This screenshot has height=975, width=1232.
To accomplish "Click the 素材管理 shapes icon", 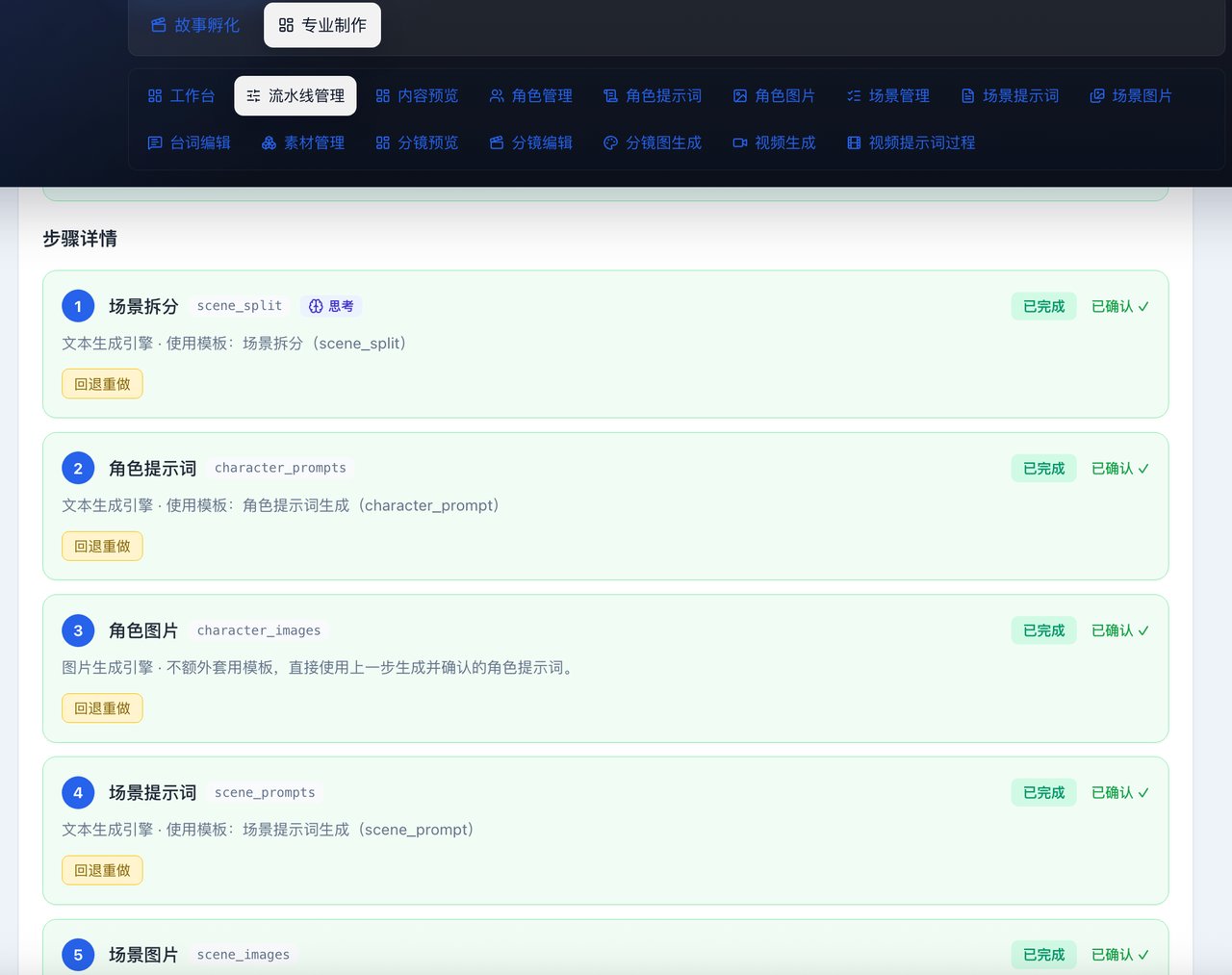I will [x=269, y=142].
